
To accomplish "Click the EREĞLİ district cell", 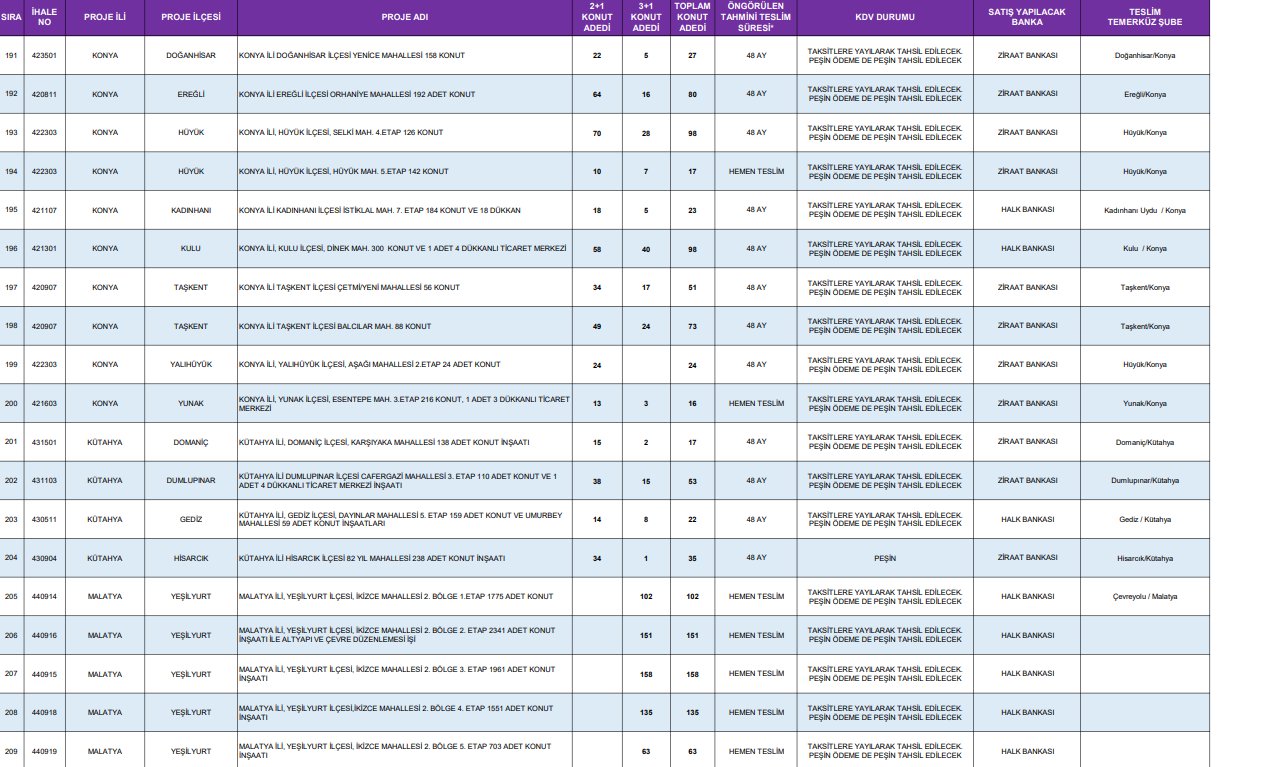I will (x=191, y=94).
